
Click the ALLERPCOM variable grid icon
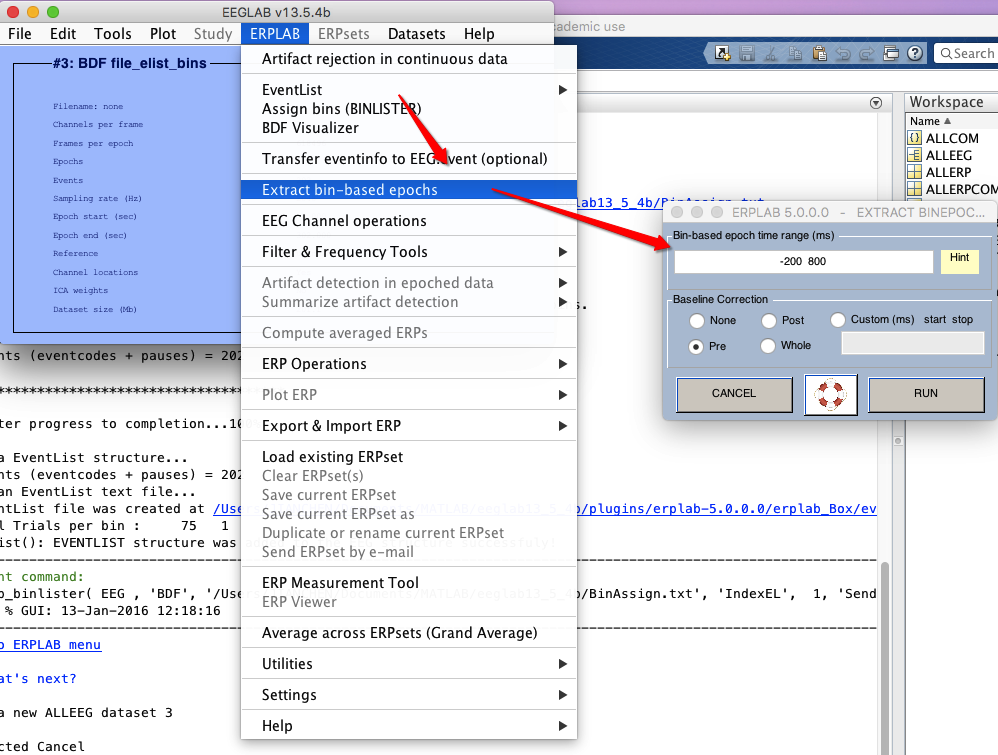[x=915, y=189]
